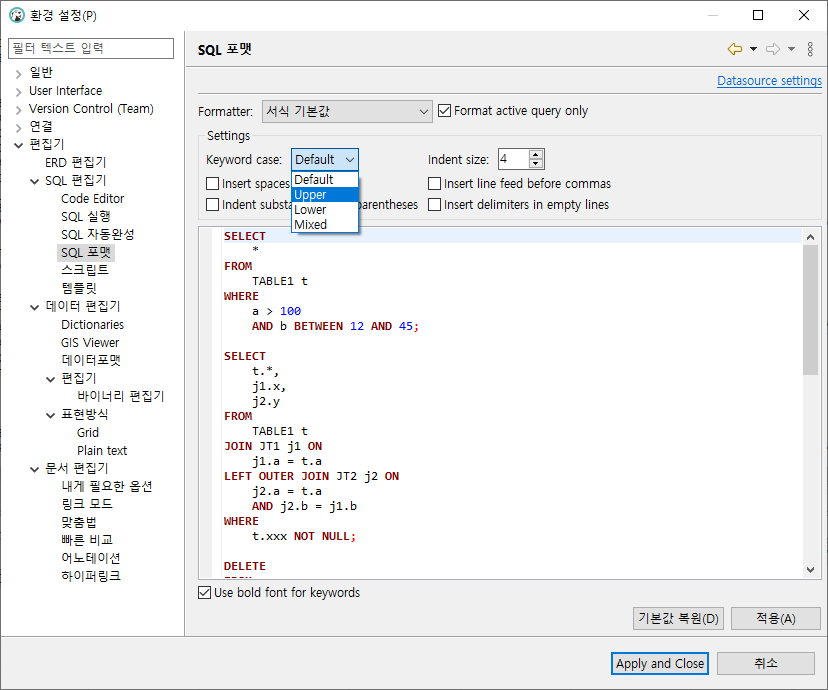
Task: Open Datasource settings link
Action: [x=769, y=81]
